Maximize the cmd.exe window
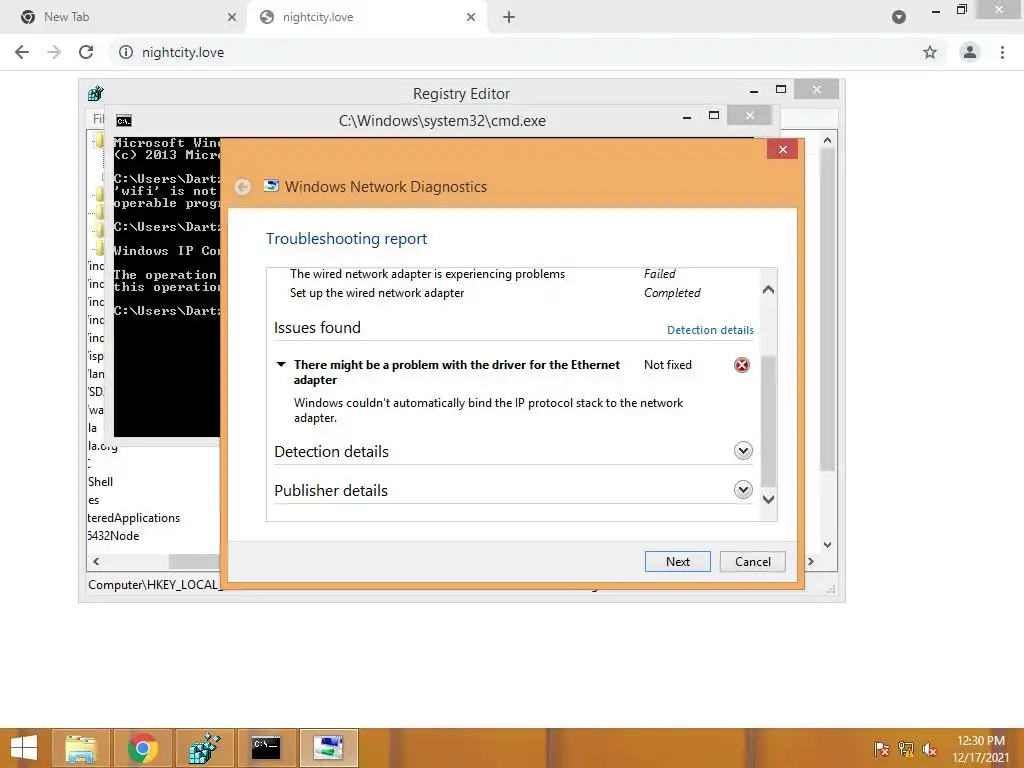 click(714, 116)
